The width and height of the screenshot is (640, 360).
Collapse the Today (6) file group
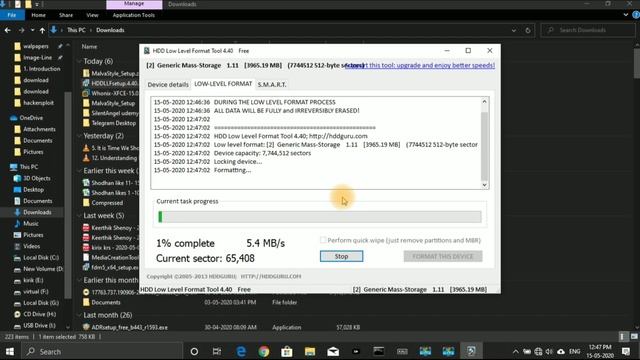click(79, 61)
